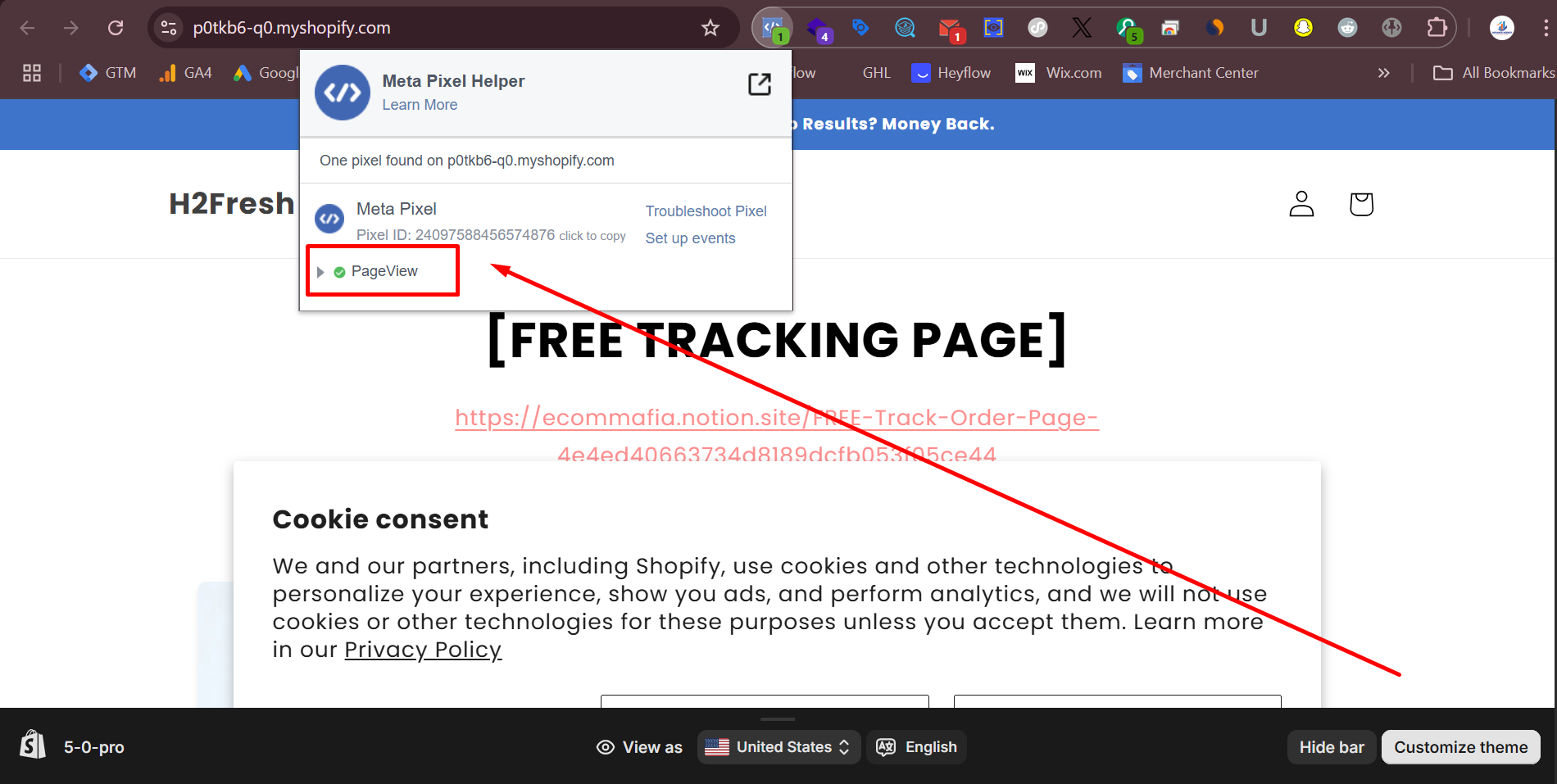The width and height of the screenshot is (1557, 784).
Task: Open the shopping cart icon
Action: pos(1360,204)
